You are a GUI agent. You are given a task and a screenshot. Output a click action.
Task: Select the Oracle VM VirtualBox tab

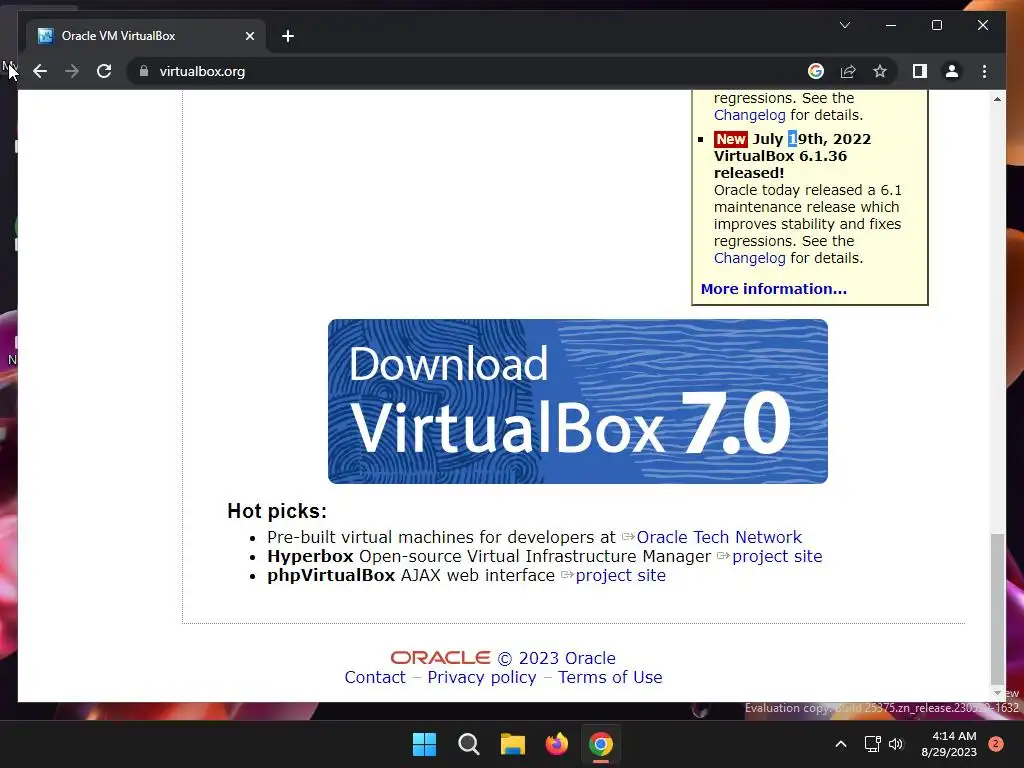pyautogui.click(x=145, y=36)
